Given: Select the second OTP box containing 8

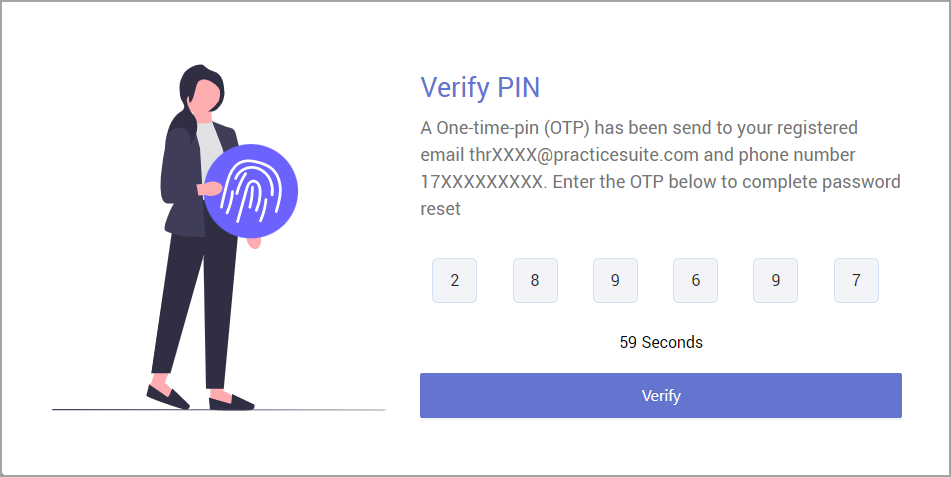Looking at the screenshot, I should (535, 281).
